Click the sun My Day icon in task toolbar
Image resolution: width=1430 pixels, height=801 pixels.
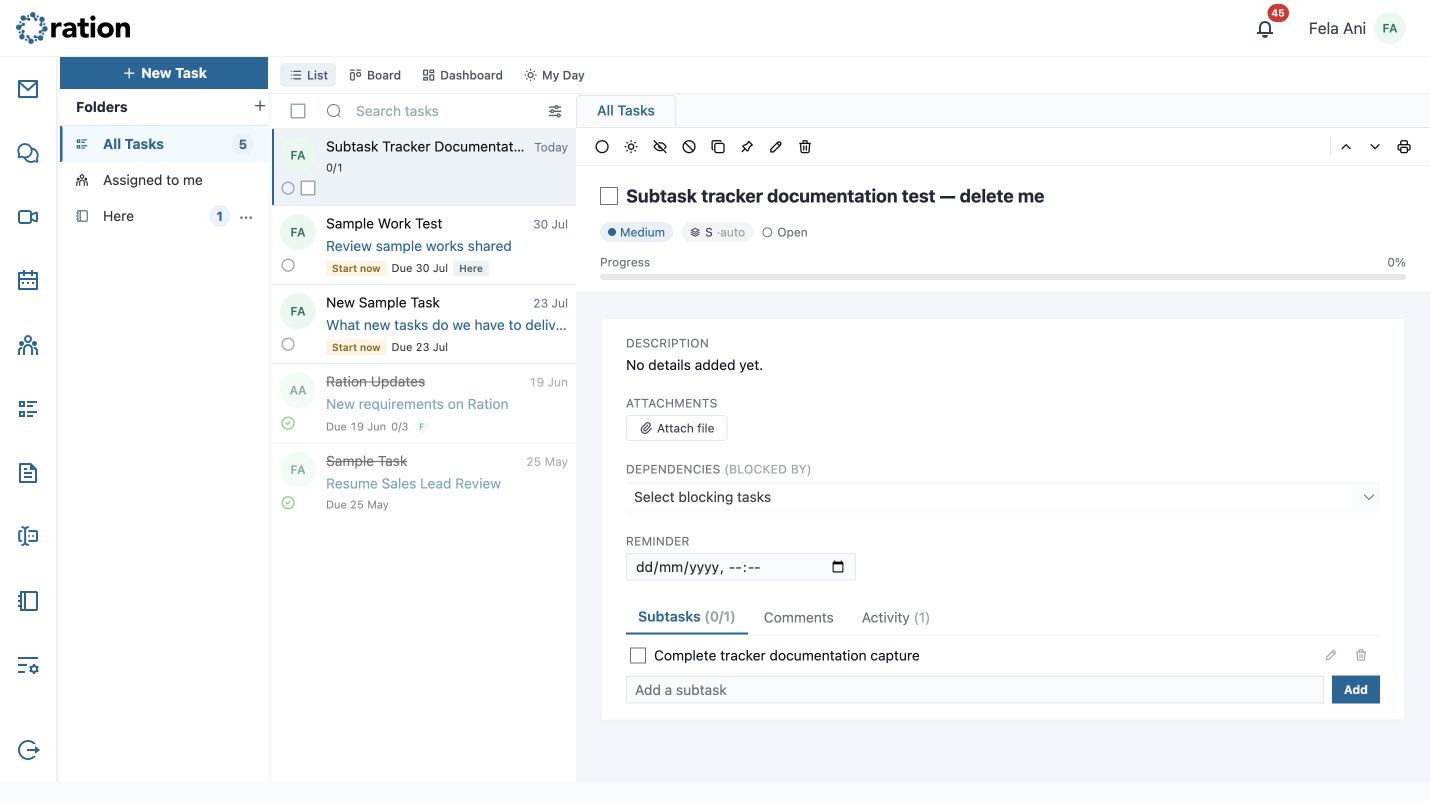pyautogui.click(x=631, y=147)
